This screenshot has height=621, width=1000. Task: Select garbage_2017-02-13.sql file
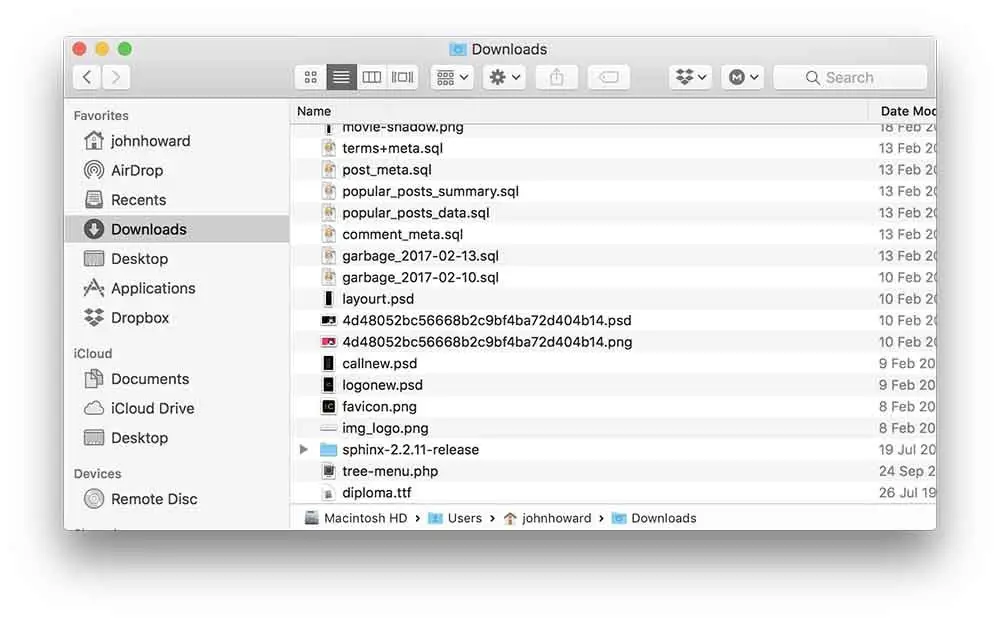(x=614, y=256)
